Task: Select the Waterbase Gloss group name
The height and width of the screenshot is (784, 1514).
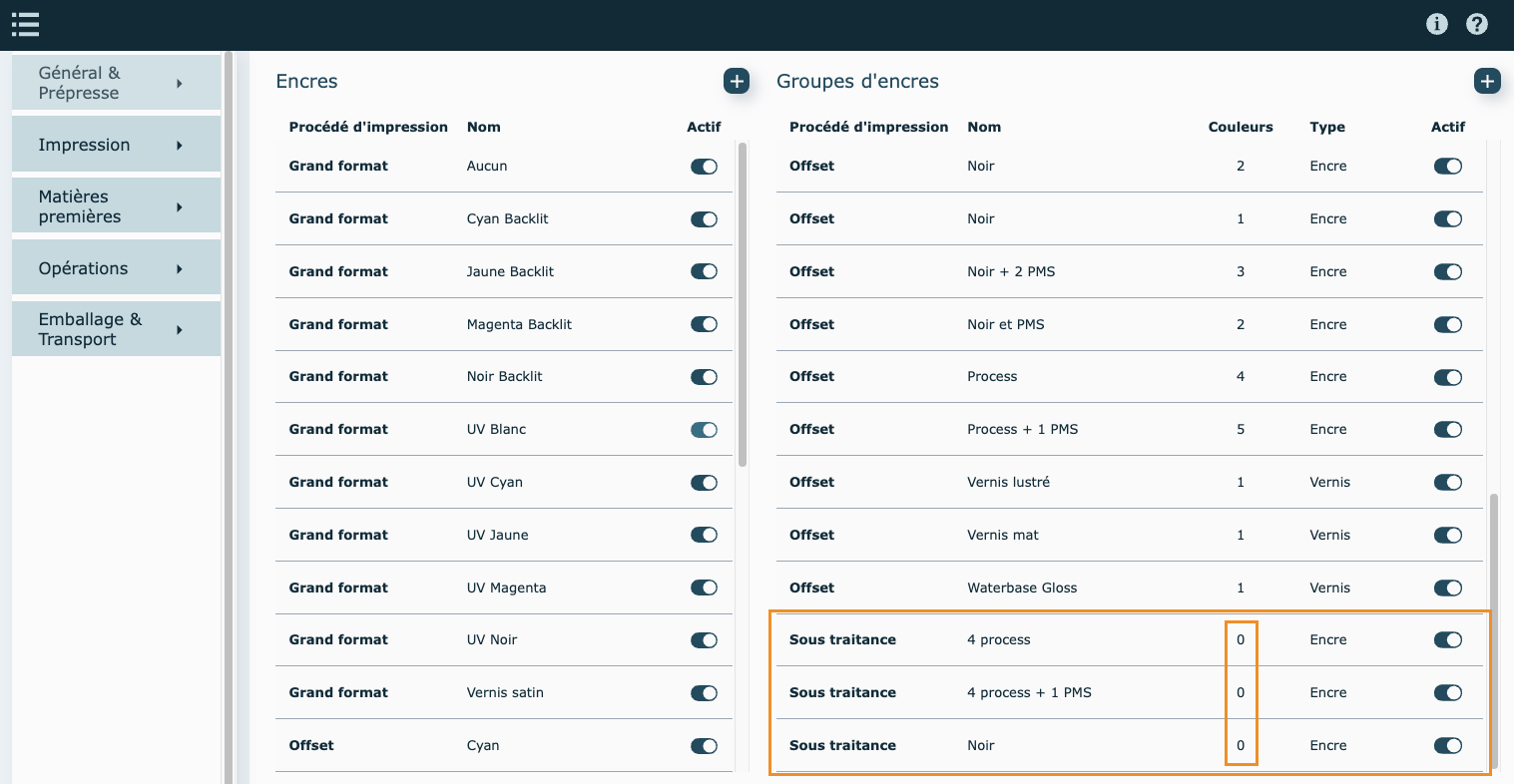Action: [1022, 588]
